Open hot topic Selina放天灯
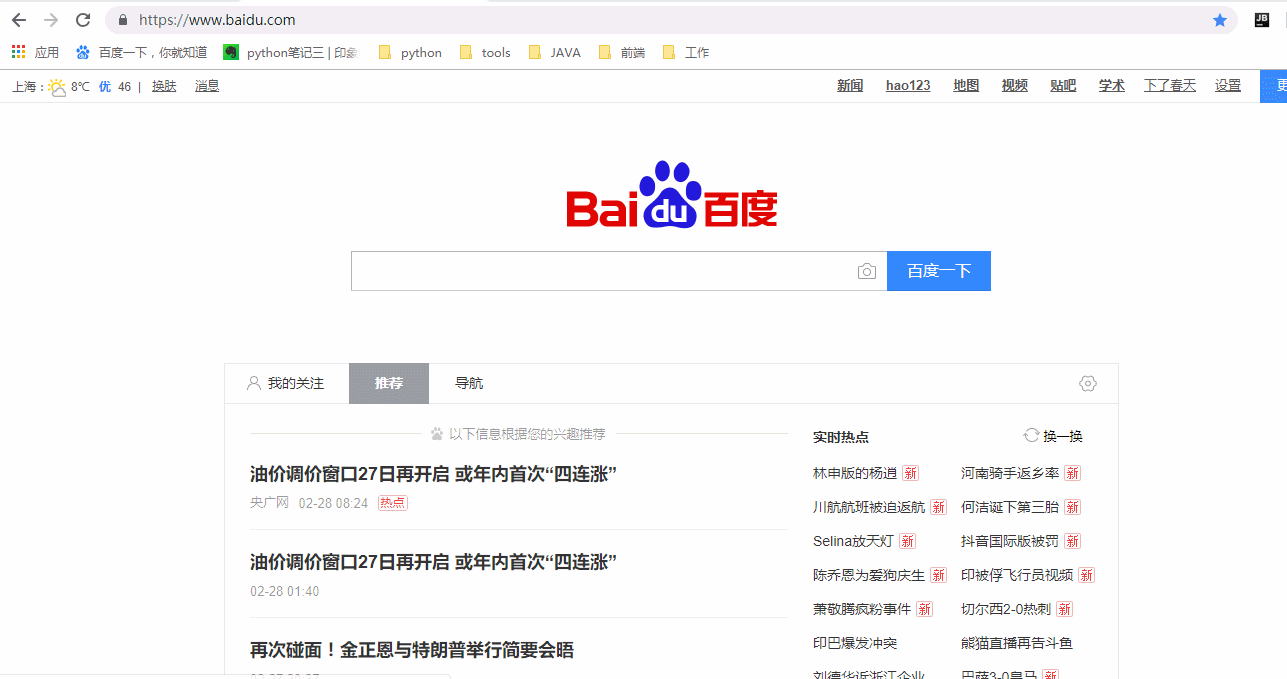This screenshot has height=679, width=1287. 853,541
